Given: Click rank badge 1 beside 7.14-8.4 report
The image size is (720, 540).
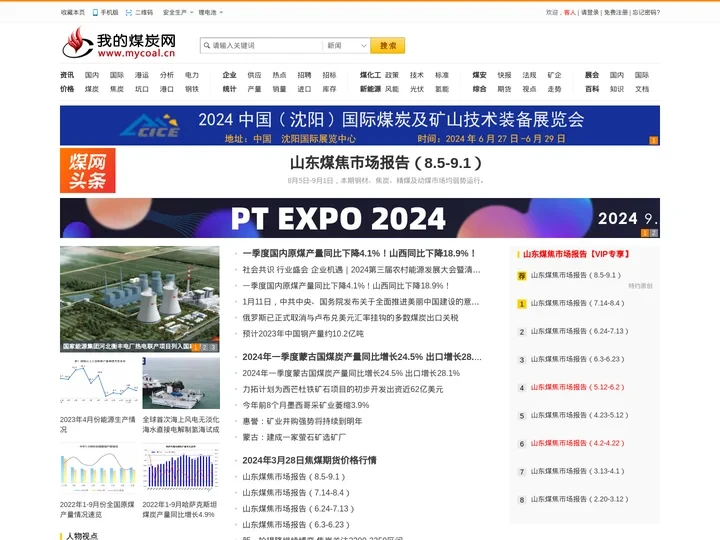Looking at the screenshot, I should tap(522, 304).
